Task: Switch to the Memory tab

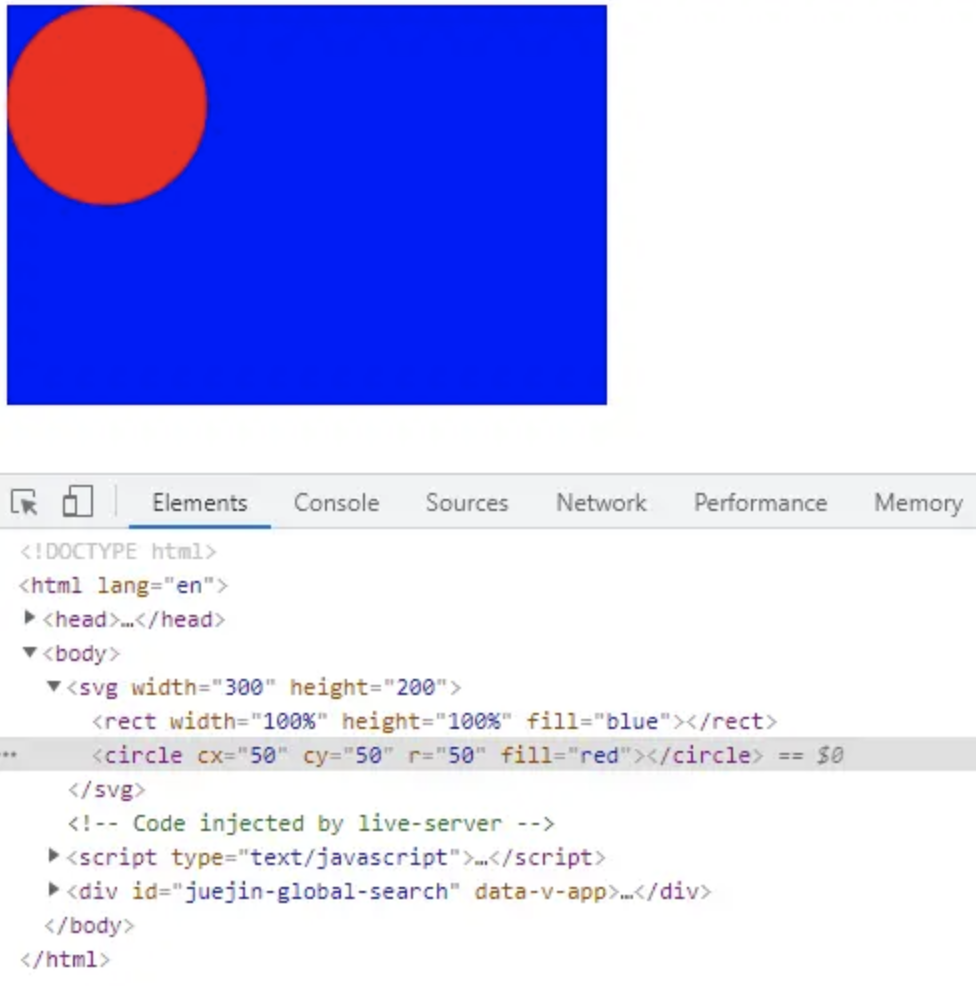Action: point(916,503)
